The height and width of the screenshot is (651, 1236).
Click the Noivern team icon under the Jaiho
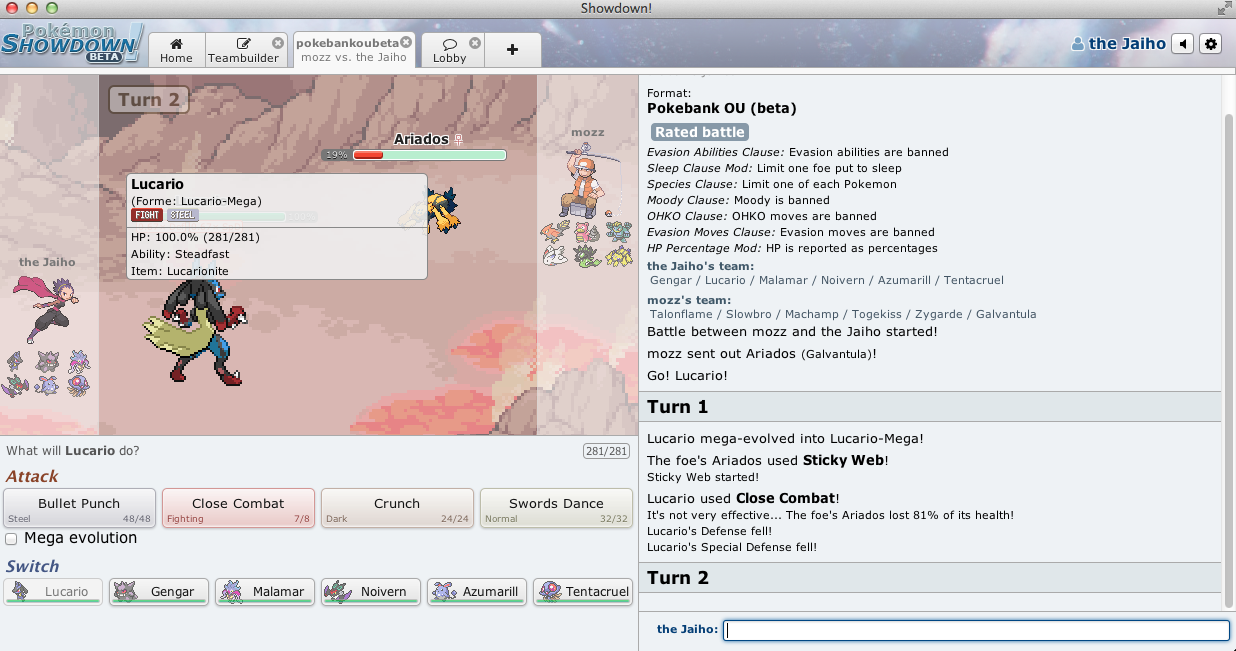tap(16, 385)
